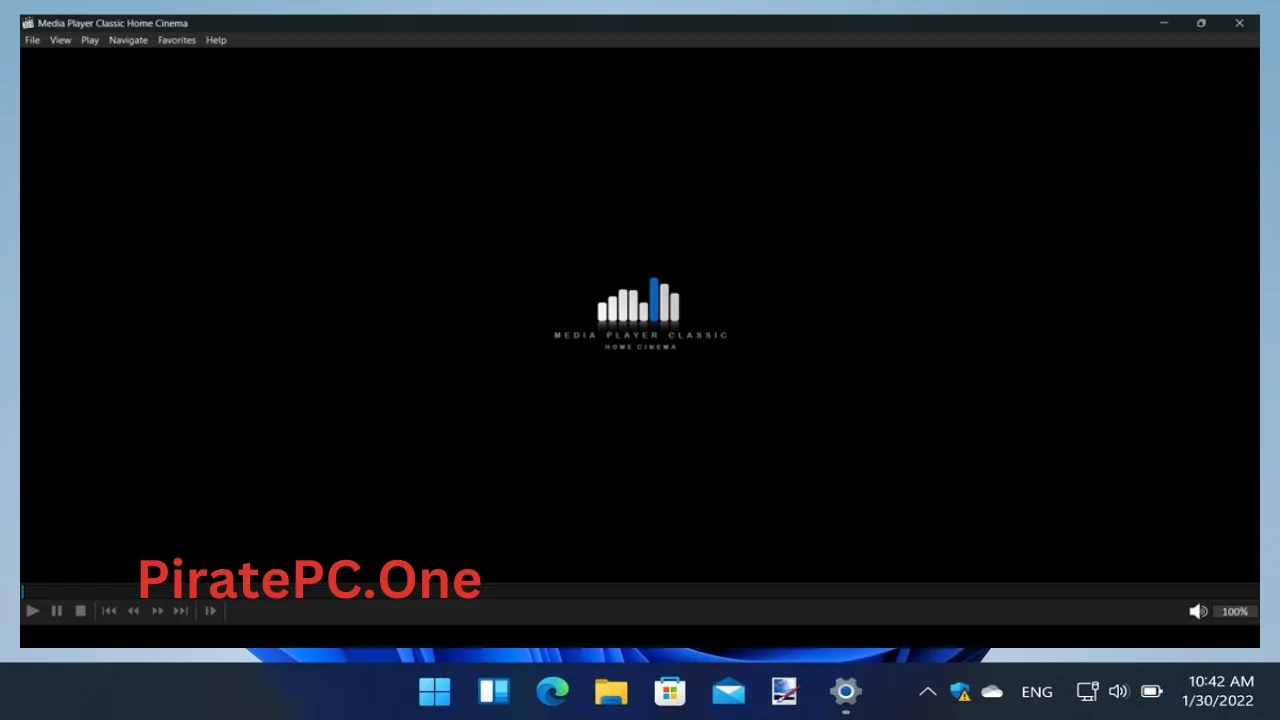
Task: Skip to previous track button
Action: (109, 611)
